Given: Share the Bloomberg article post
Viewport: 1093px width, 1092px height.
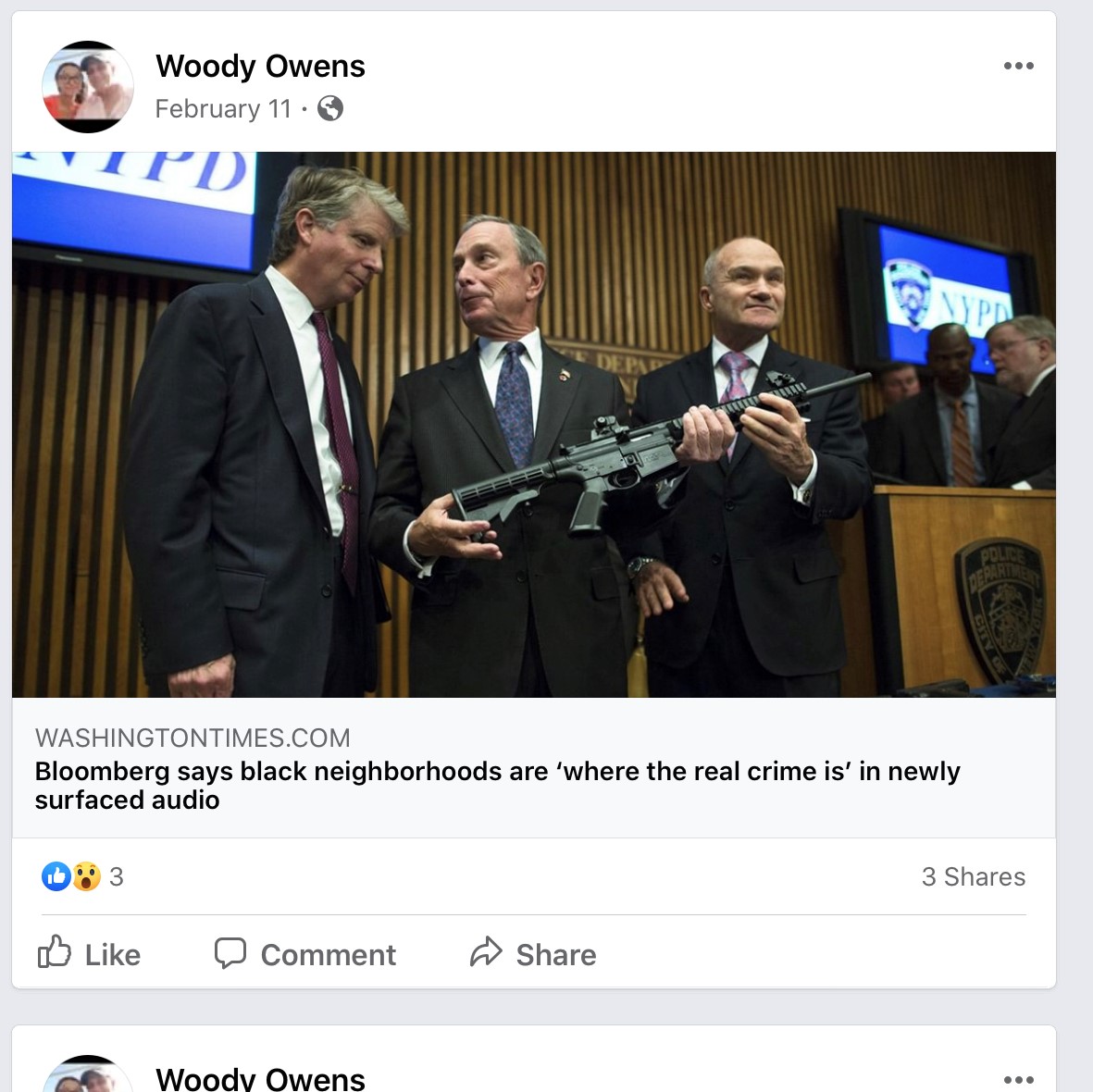Looking at the screenshot, I should pos(533,953).
